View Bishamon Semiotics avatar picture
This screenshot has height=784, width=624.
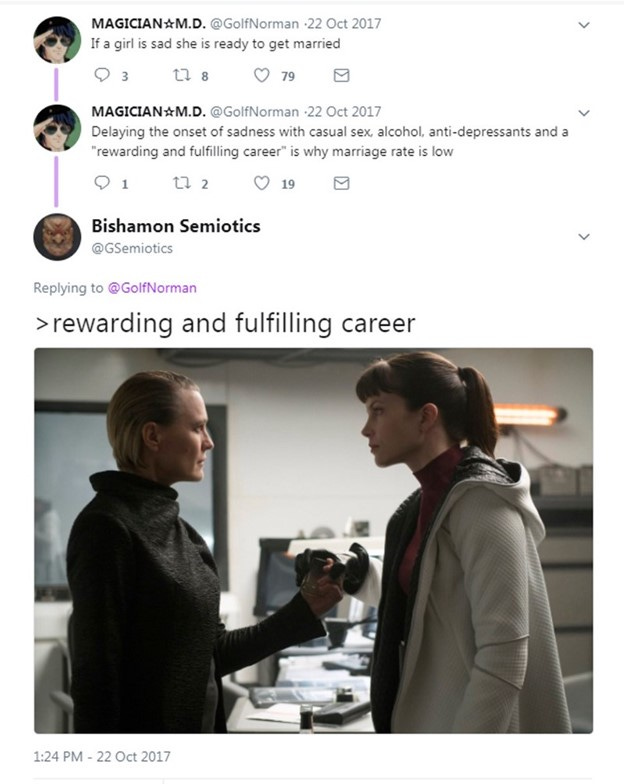[57, 237]
